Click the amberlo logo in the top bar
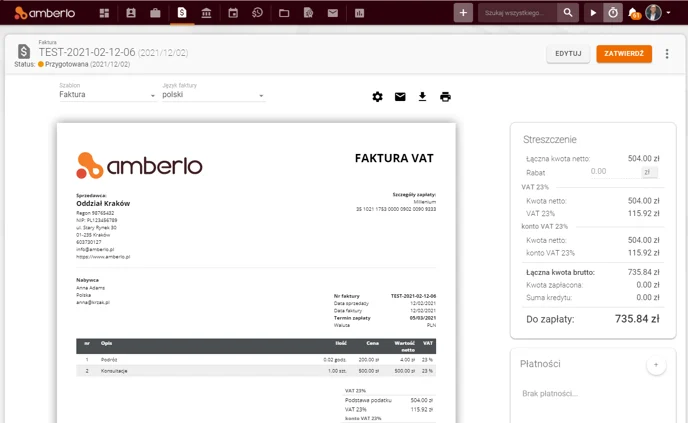Screen dimensions: 688x423 pos(45,13)
